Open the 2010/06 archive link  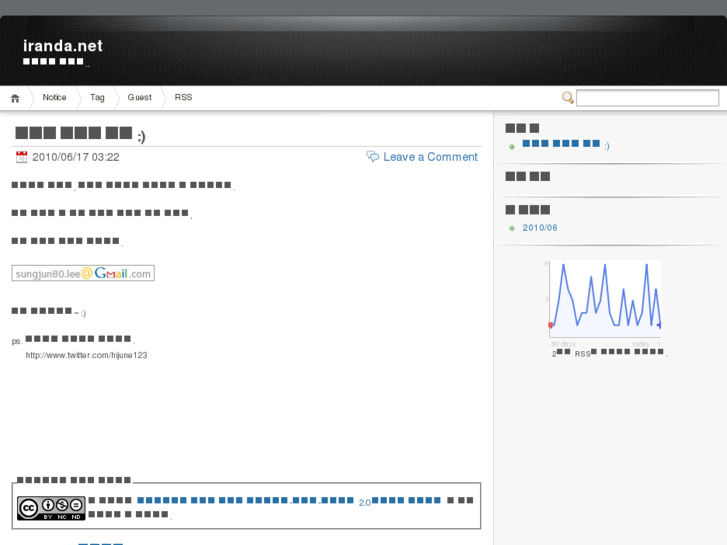pyautogui.click(x=540, y=228)
